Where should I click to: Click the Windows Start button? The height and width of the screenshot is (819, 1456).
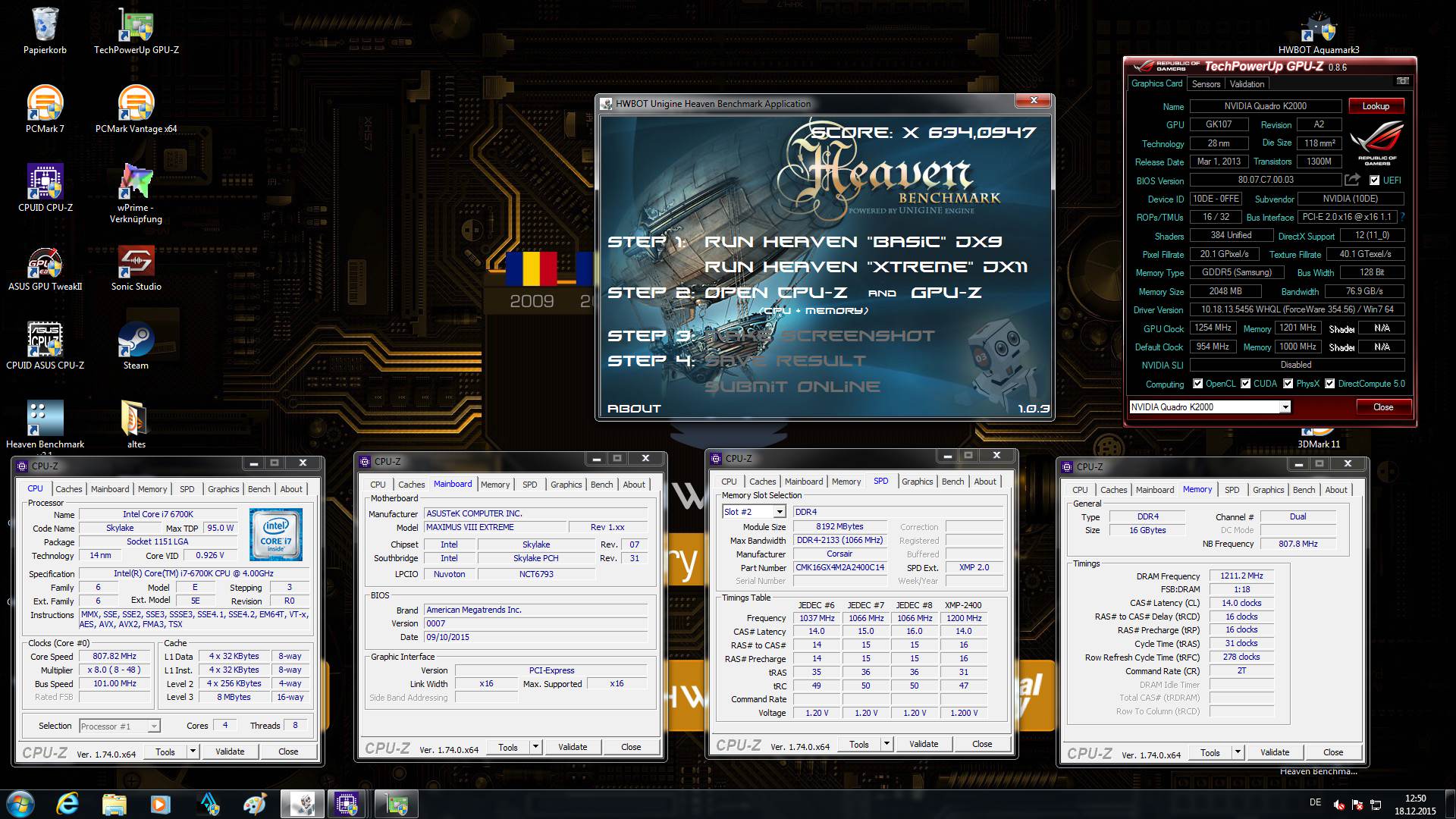(20, 803)
